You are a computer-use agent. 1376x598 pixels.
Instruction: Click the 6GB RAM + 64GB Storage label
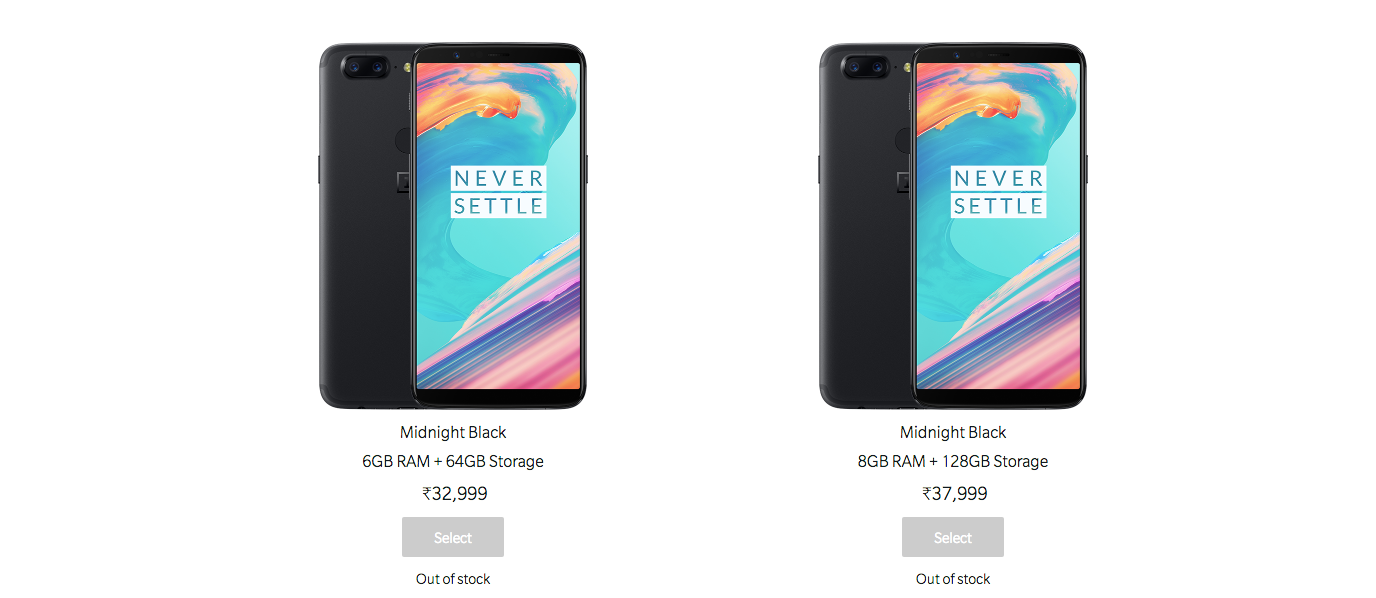(x=453, y=461)
